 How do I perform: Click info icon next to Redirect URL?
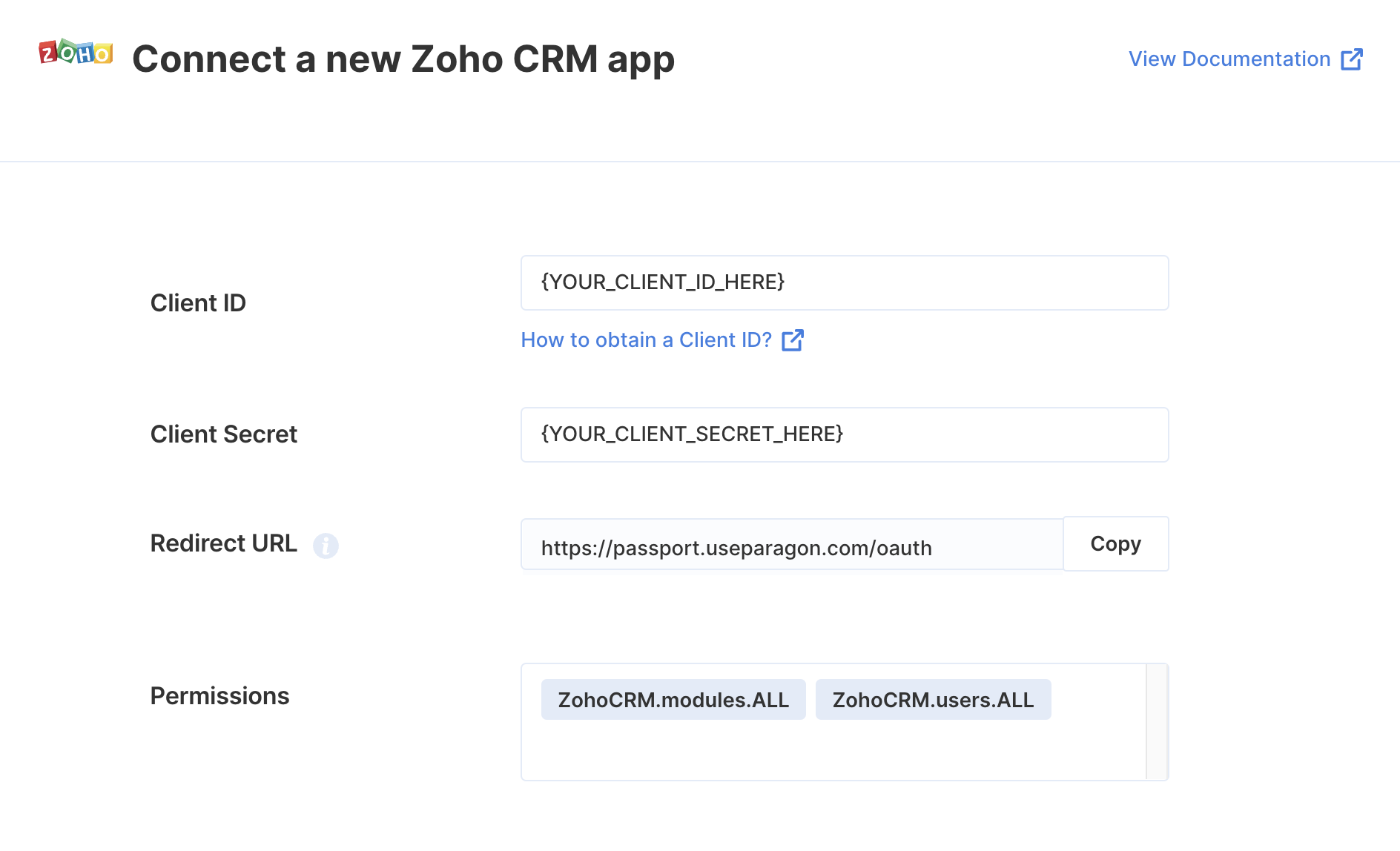pyautogui.click(x=326, y=546)
